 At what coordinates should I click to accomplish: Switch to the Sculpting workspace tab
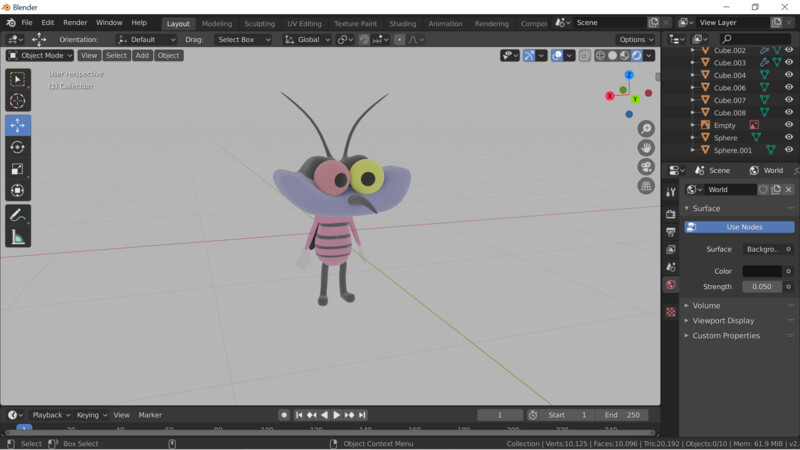(259, 23)
